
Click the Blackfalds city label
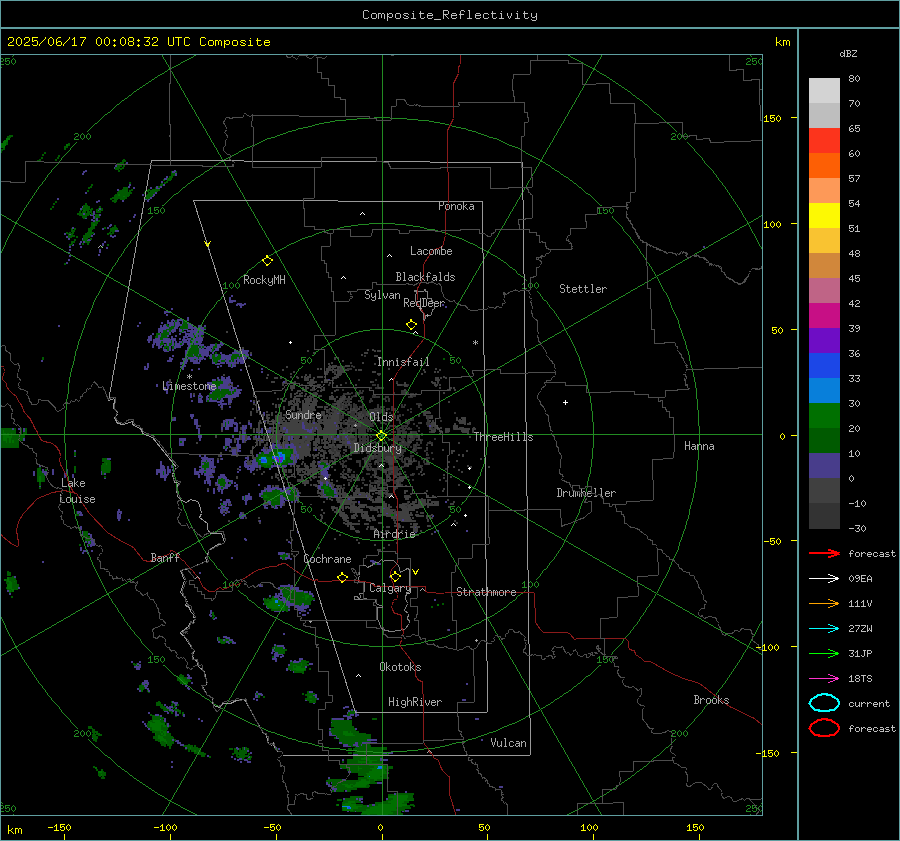425,277
